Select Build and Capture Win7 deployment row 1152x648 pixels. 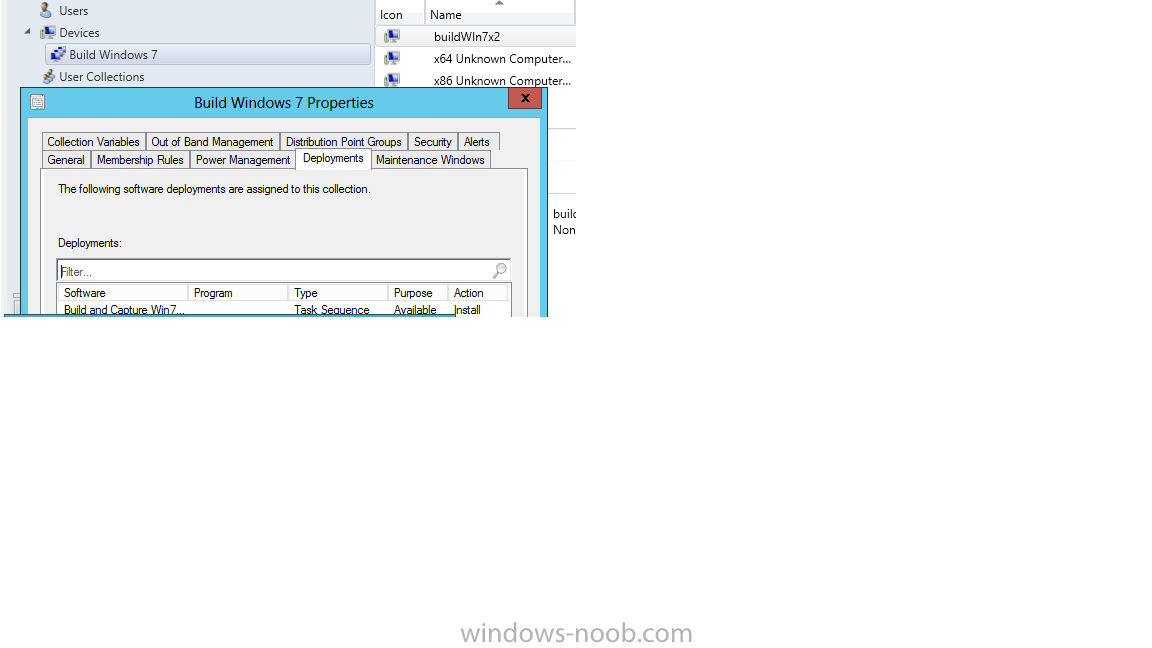click(284, 309)
